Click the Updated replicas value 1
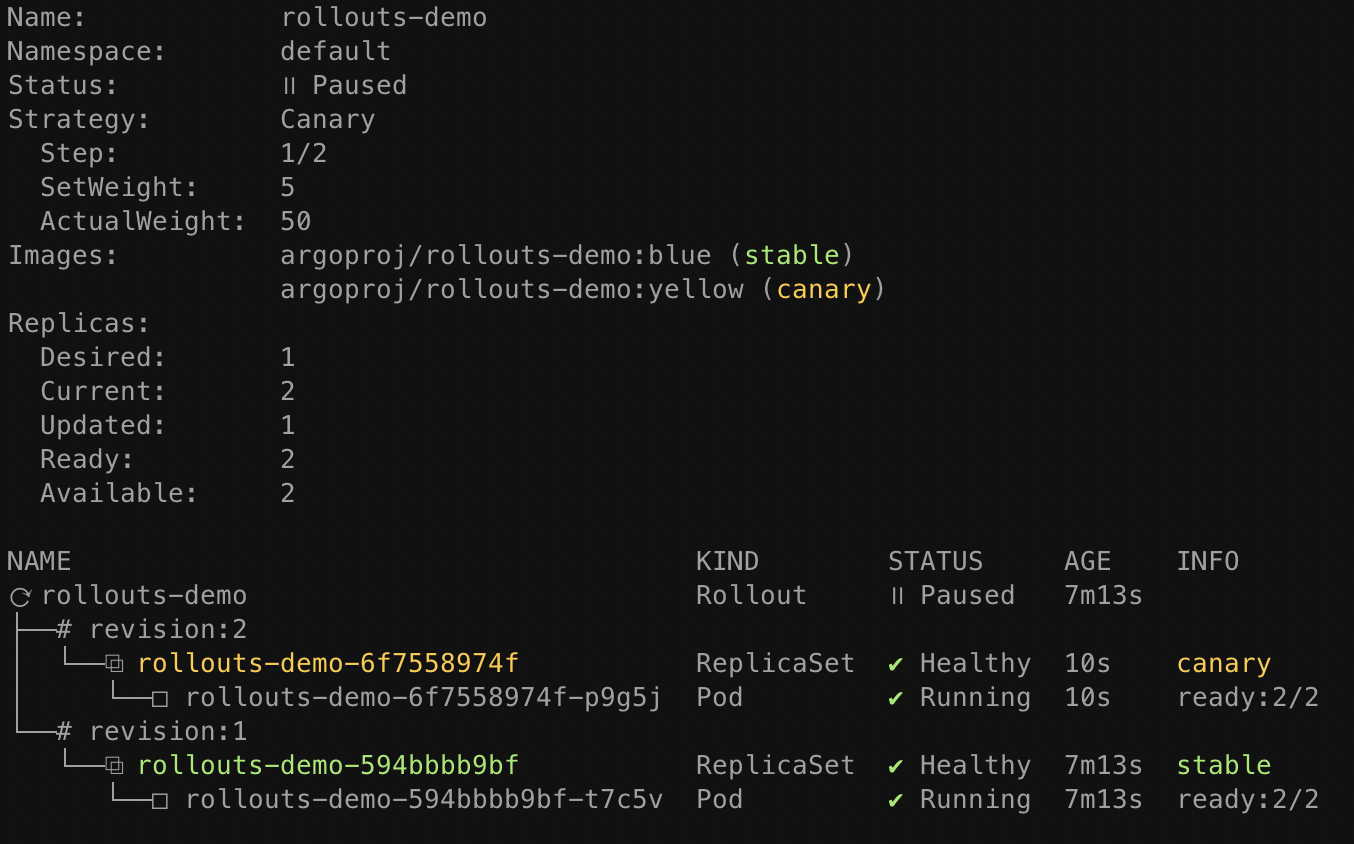Image resolution: width=1354 pixels, height=844 pixels. [x=288, y=426]
